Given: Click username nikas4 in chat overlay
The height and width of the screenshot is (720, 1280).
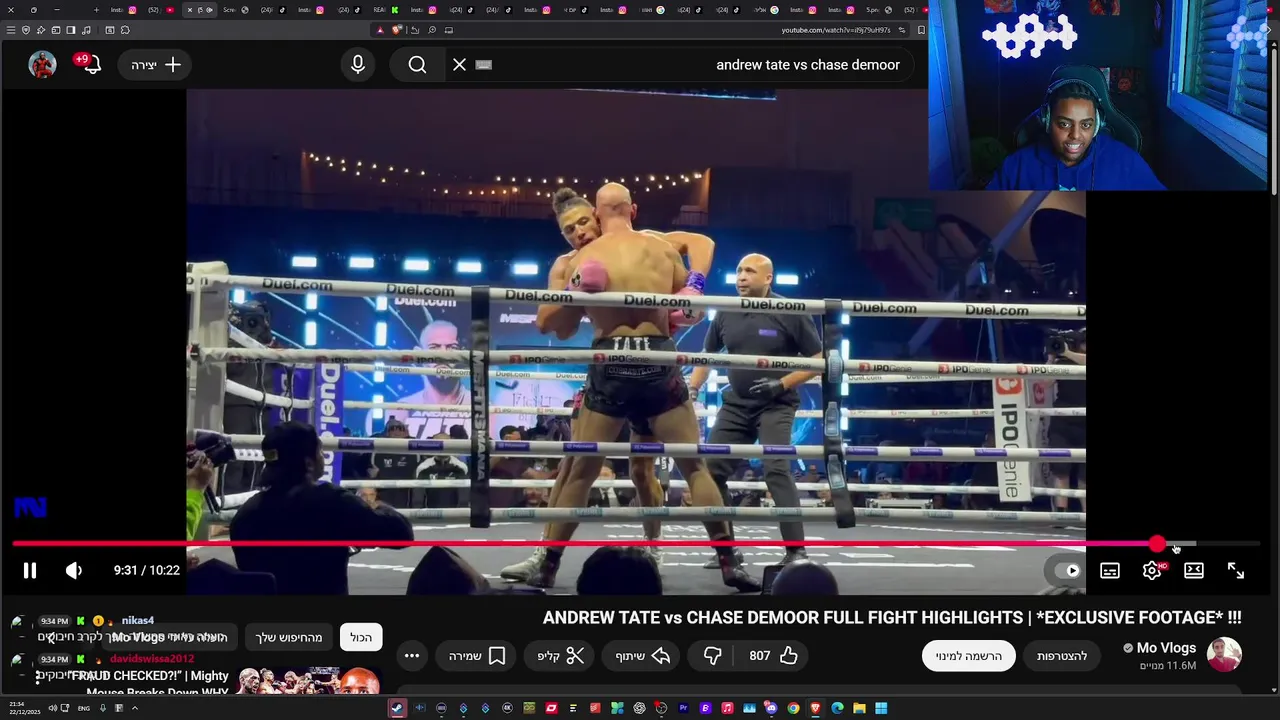Looking at the screenshot, I should pyautogui.click(x=138, y=621).
